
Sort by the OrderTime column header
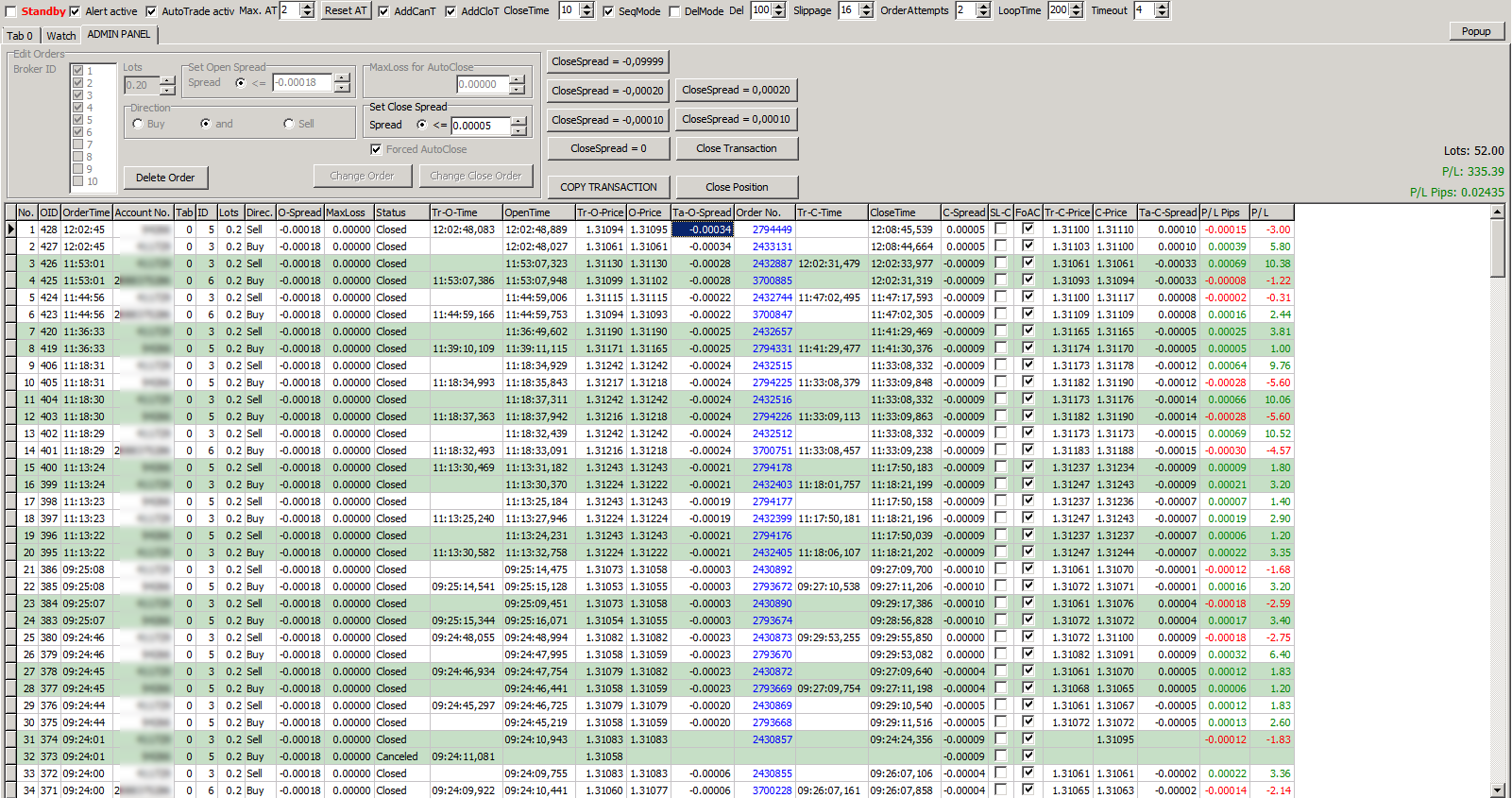[x=86, y=212]
